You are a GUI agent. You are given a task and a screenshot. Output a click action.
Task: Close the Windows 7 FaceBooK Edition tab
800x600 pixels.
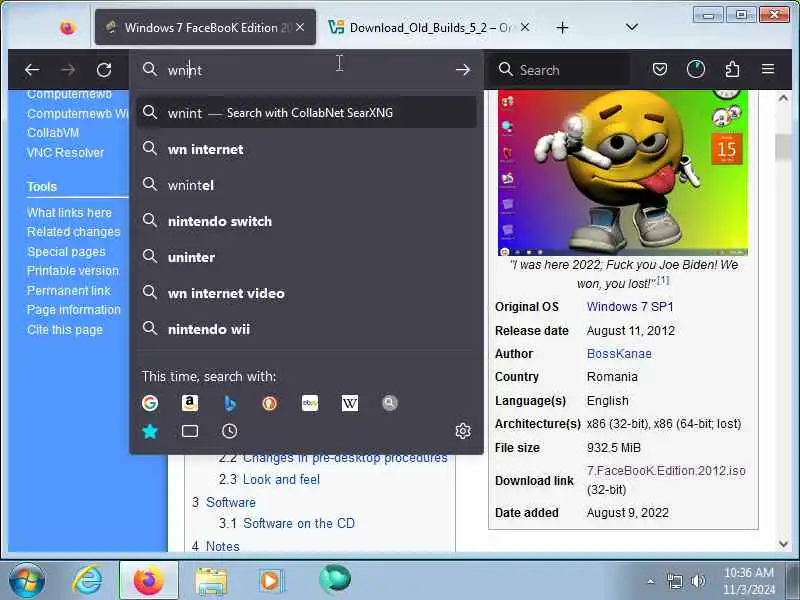tap(300, 28)
